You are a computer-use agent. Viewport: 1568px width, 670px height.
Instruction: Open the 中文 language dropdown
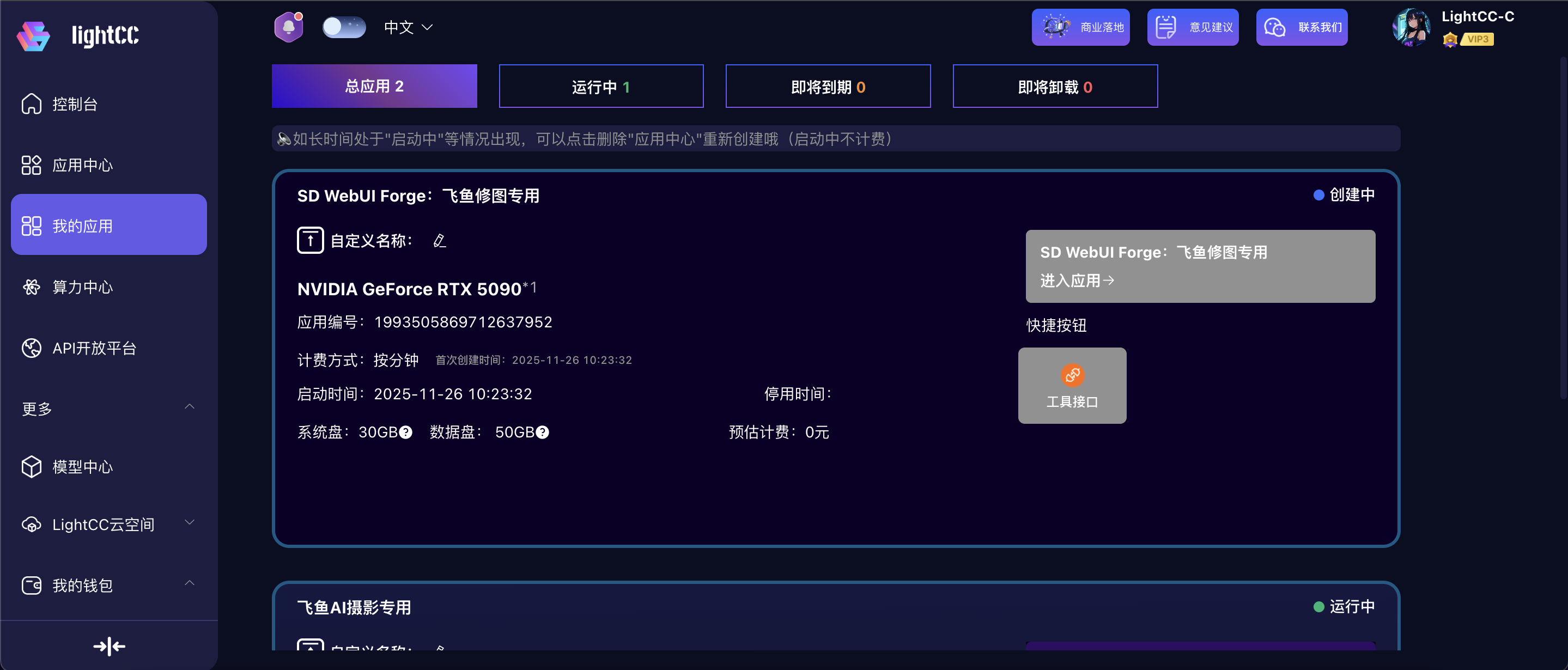point(408,27)
